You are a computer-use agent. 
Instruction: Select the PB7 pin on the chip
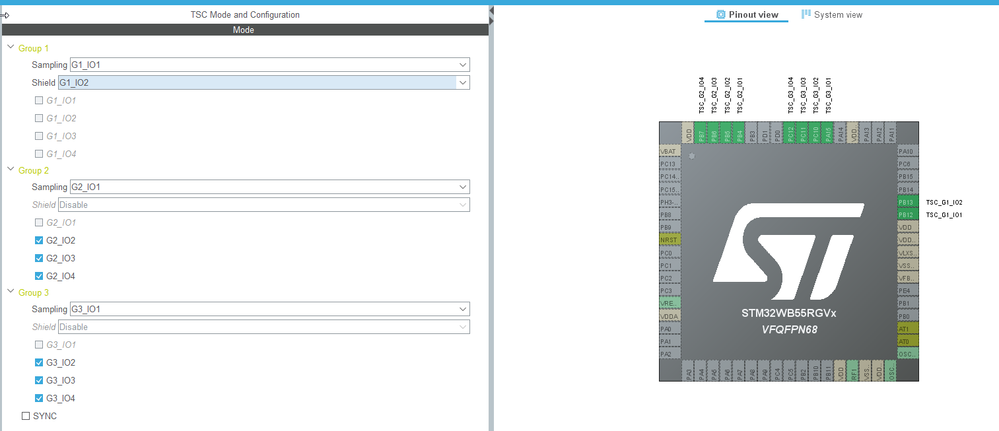(701, 133)
